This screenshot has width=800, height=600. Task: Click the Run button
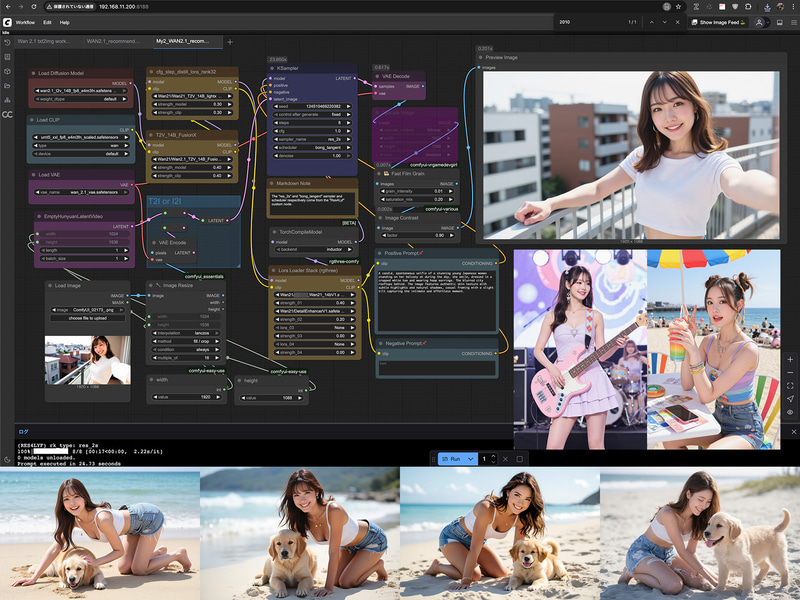point(452,459)
